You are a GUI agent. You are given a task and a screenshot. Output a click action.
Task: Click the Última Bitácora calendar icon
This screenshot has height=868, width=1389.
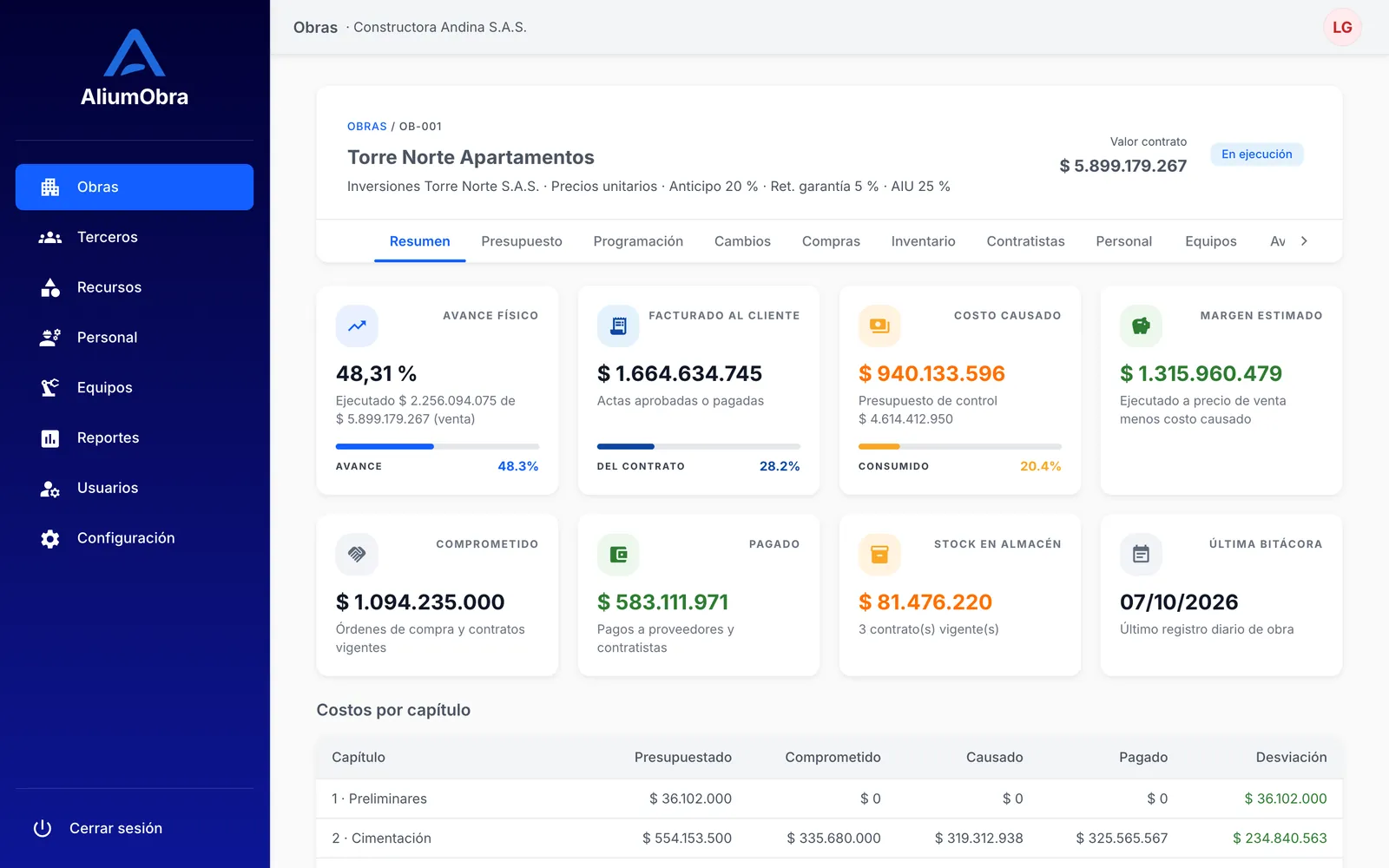pyautogui.click(x=1141, y=555)
